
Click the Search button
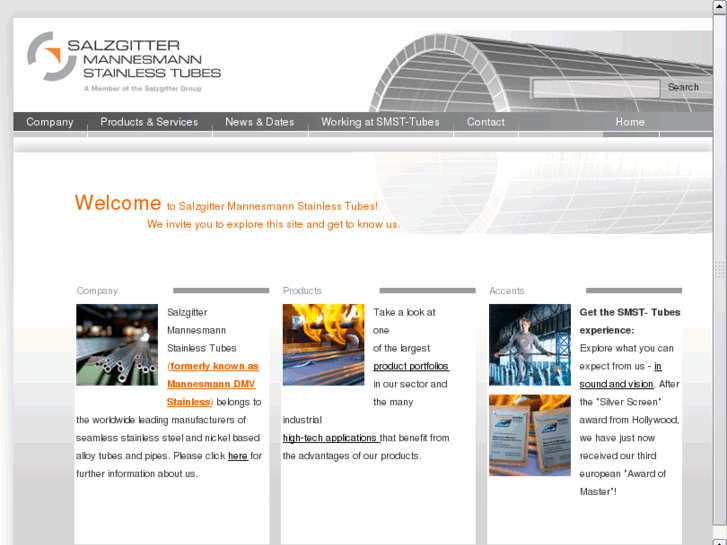683,87
